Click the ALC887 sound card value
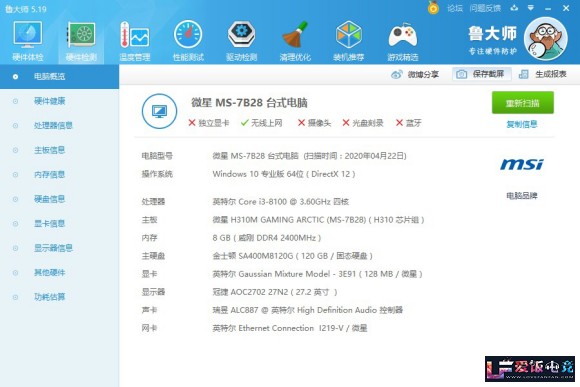Image resolution: width=580 pixels, height=387 pixels. [307, 310]
